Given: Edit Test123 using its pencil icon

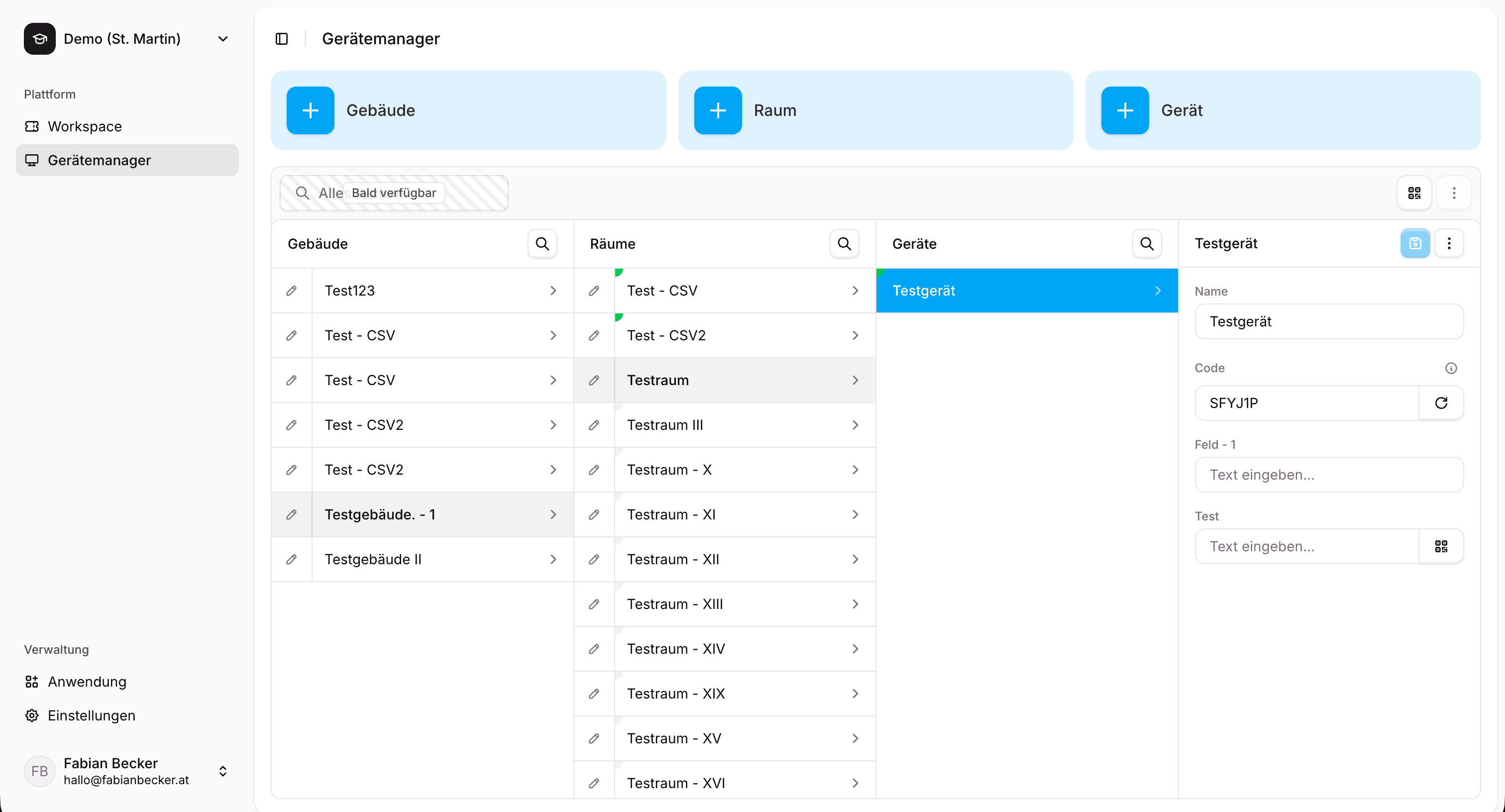Looking at the screenshot, I should [x=292, y=291].
